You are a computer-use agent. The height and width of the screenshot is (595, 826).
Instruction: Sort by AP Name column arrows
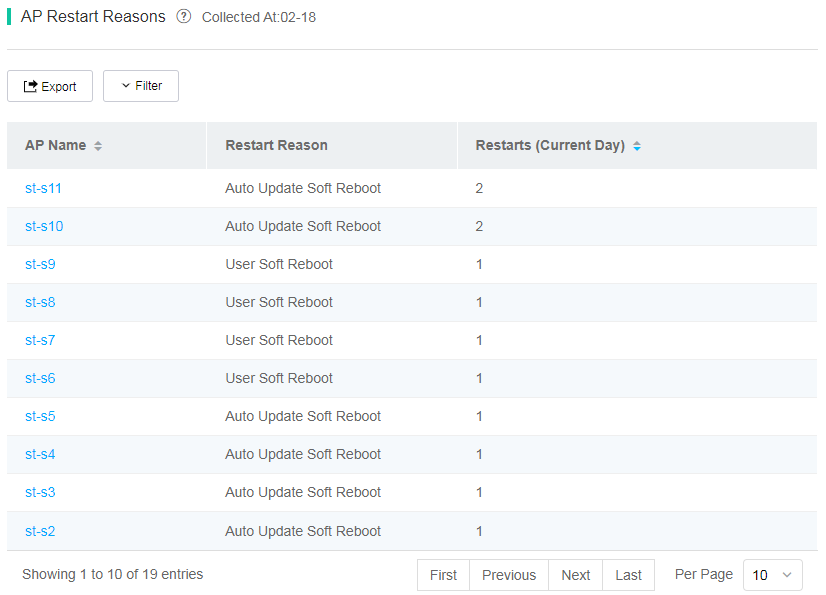click(98, 146)
